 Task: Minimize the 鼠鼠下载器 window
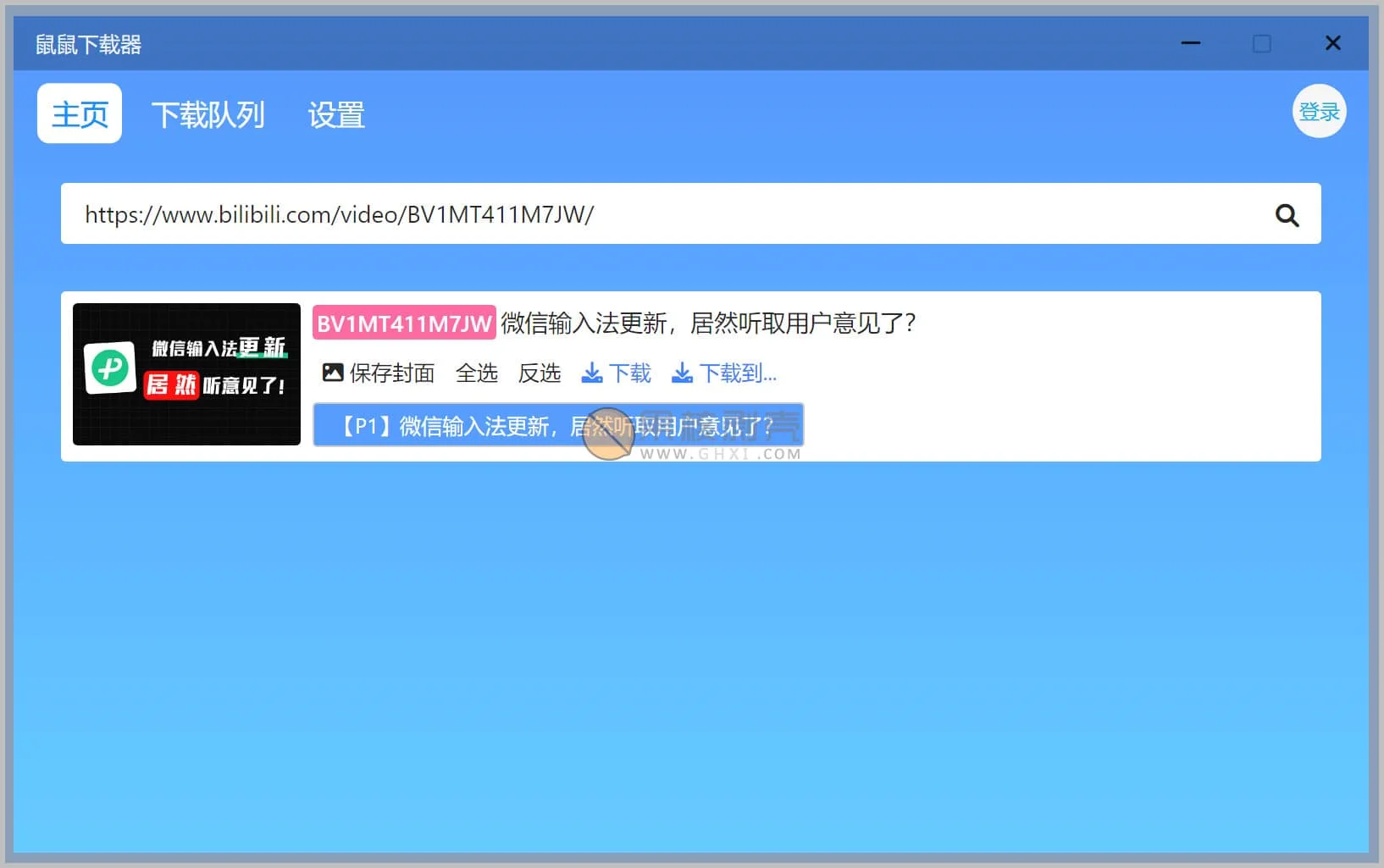(x=1191, y=43)
